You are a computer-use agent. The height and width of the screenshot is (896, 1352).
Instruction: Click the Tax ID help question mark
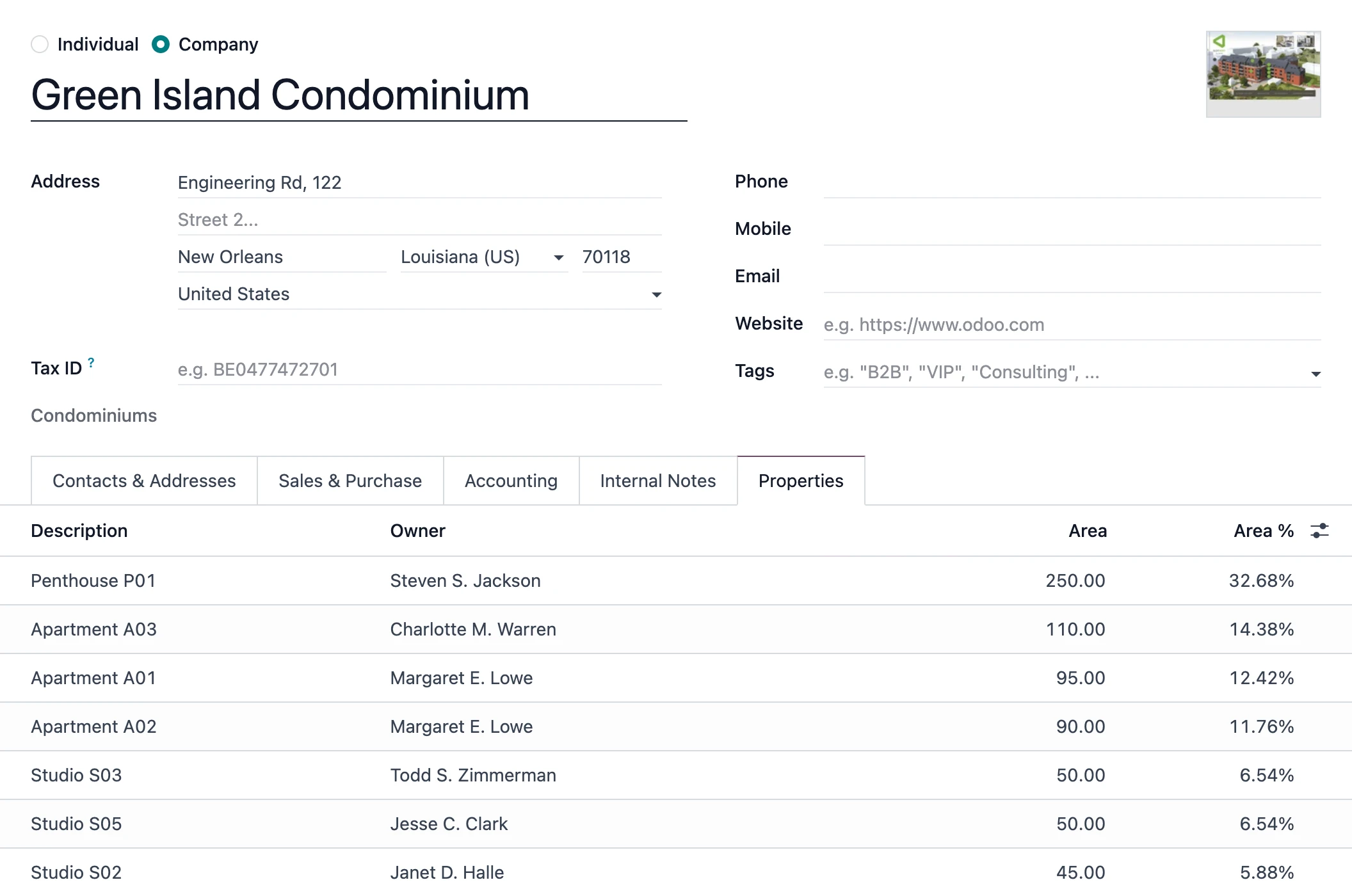[91, 362]
